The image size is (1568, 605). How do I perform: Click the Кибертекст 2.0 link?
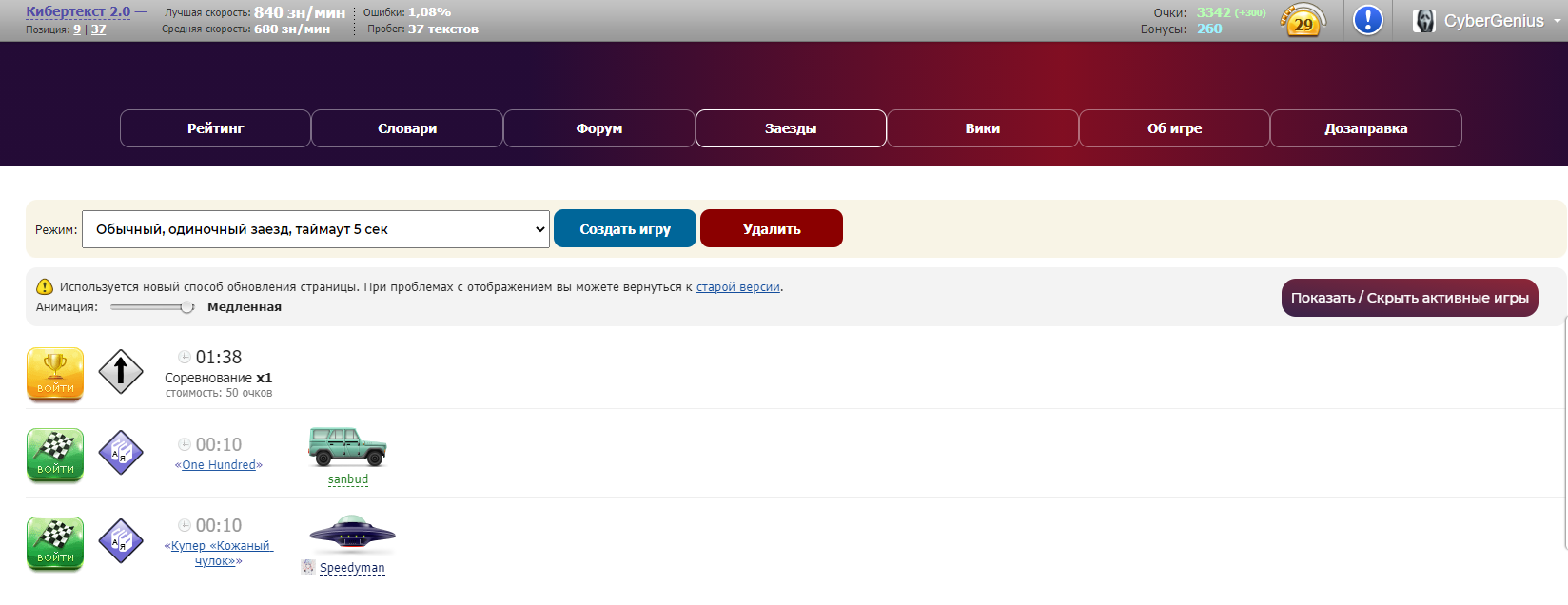[78, 11]
